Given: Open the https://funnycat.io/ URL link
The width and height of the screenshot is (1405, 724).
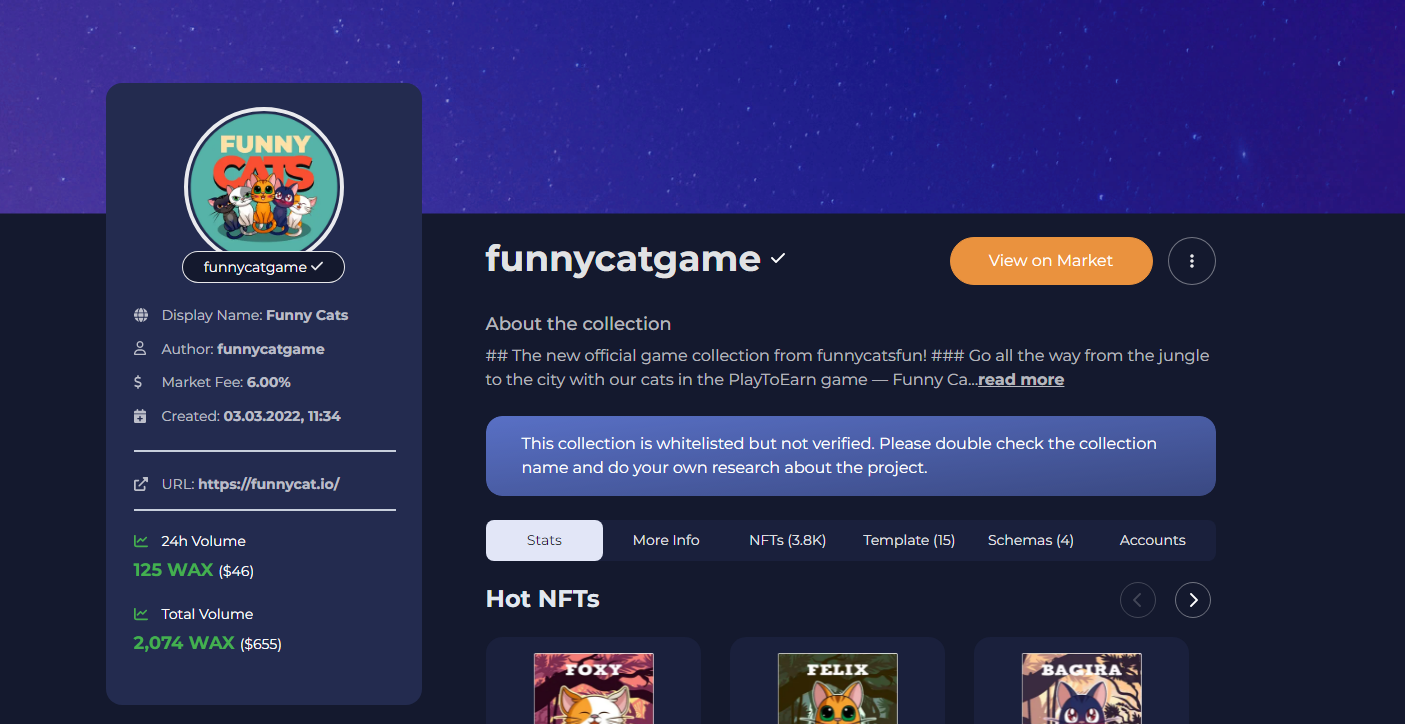Looking at the screenshot, I should tap(269, 484).
